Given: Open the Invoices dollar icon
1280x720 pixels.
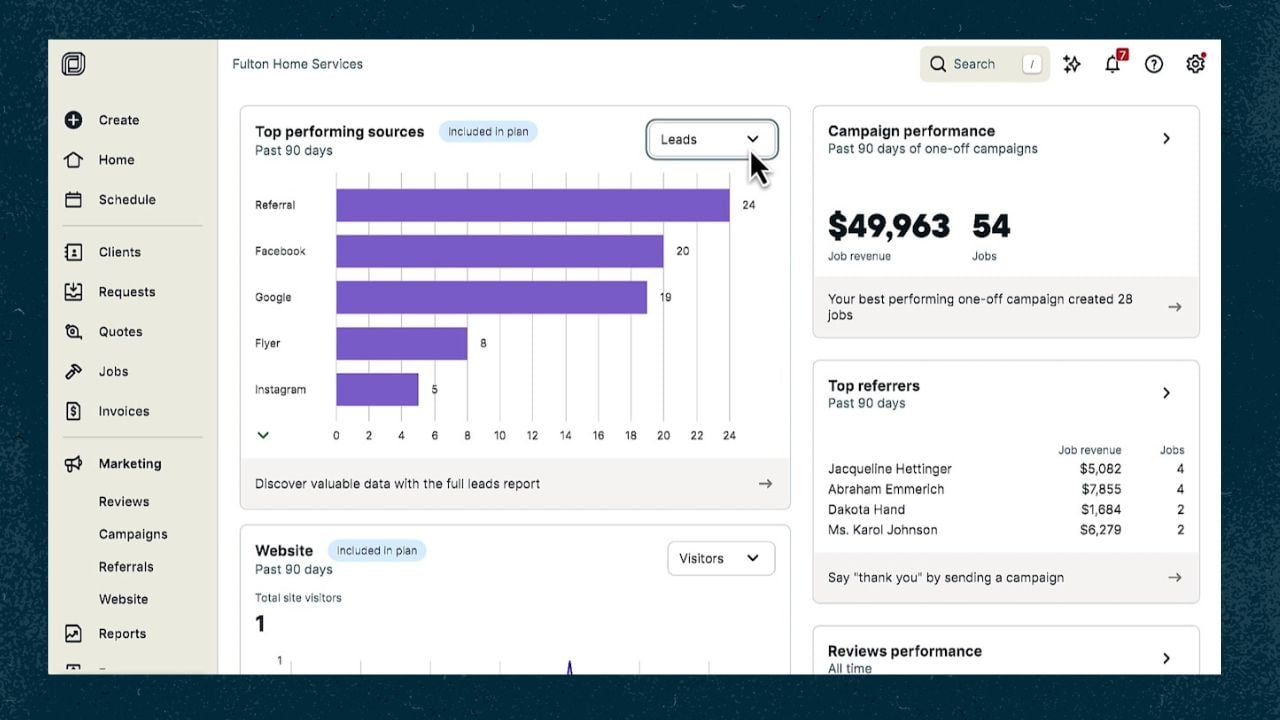Looking at the screenshot, I should coord(73,411).
